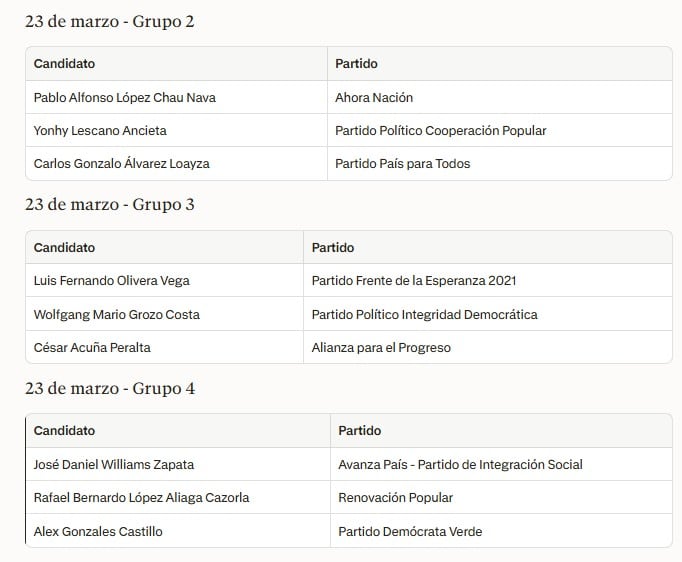Click 'Partido Político Integridad Democrática' cell
This screenshot has height=562, width=682.
pyautogui.click(x=488, y=314)
